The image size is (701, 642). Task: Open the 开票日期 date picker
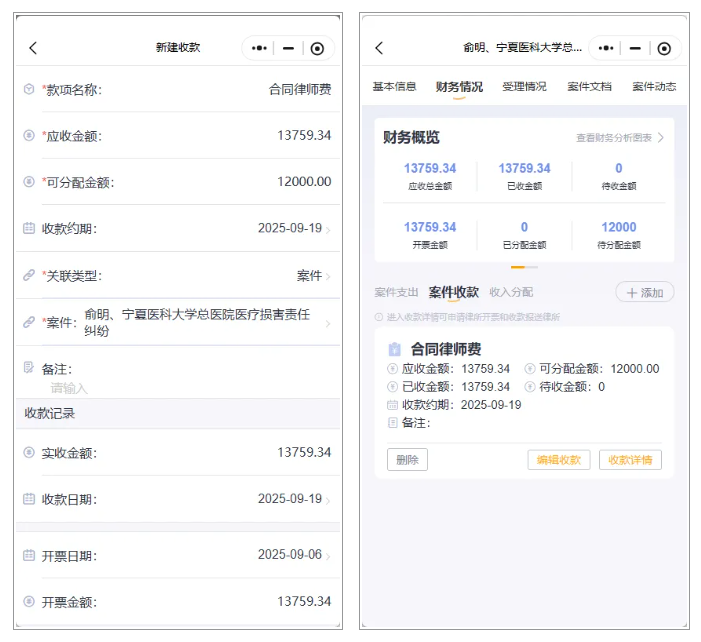(x=290, y=555)
